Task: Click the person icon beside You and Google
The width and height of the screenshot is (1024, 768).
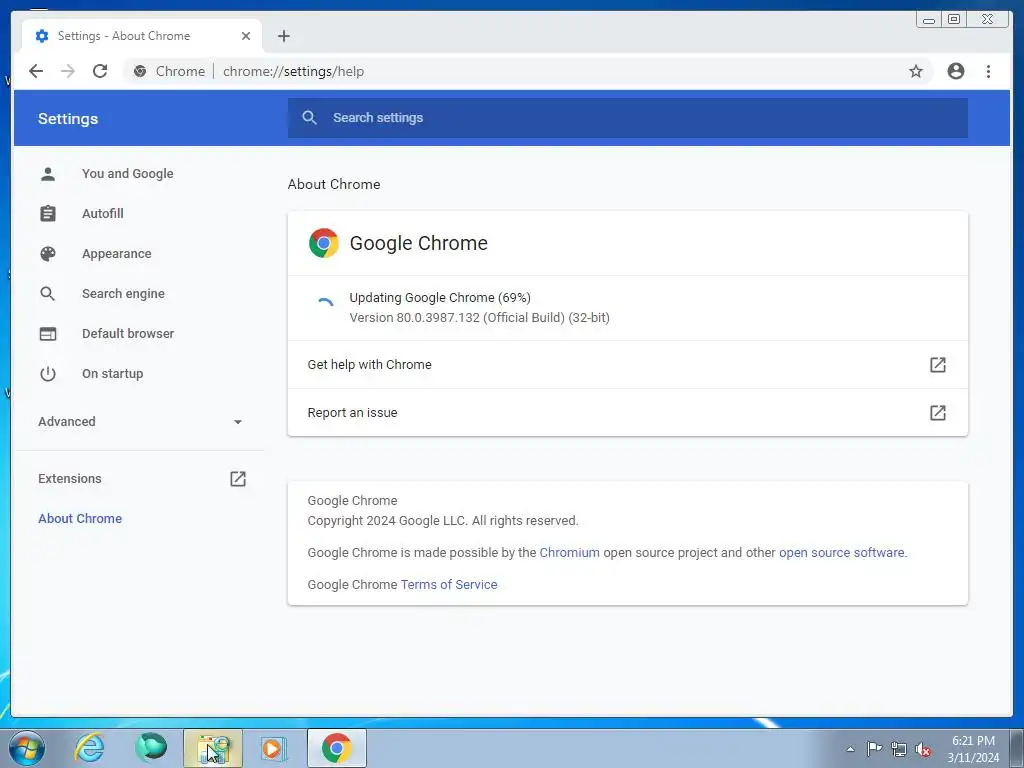Action: coord(48,174)
